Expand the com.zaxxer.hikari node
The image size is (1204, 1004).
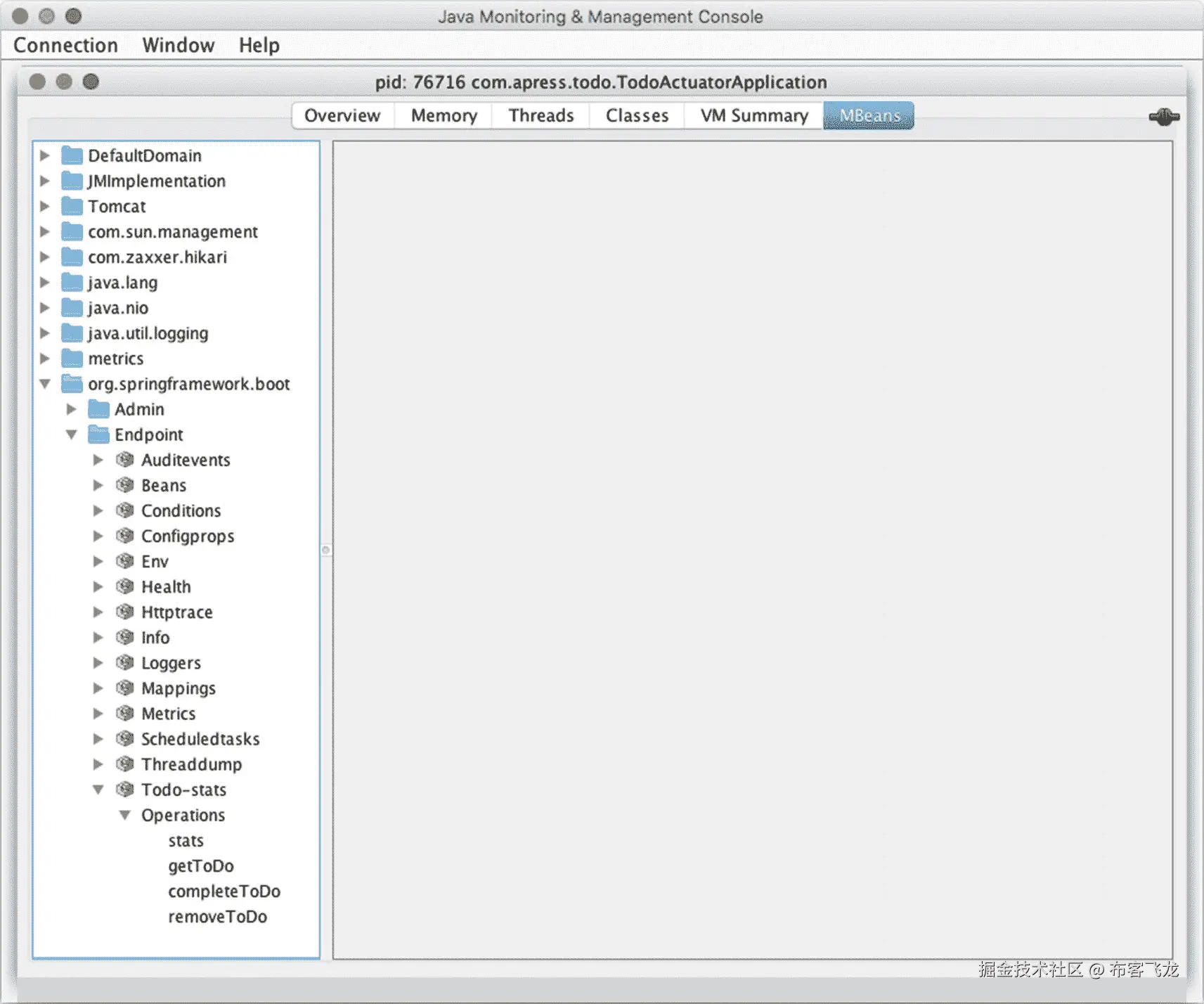[x=45, y=257]
